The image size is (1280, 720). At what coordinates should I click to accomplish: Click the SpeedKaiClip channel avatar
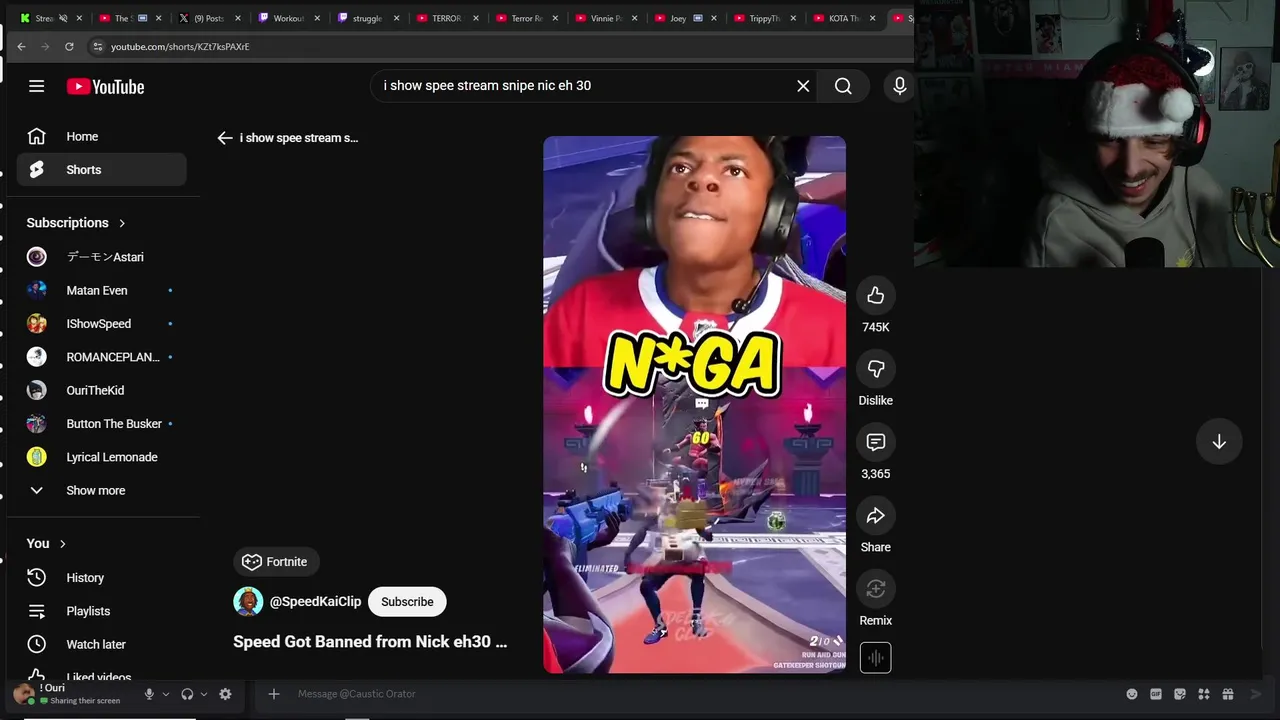[248, 602]
